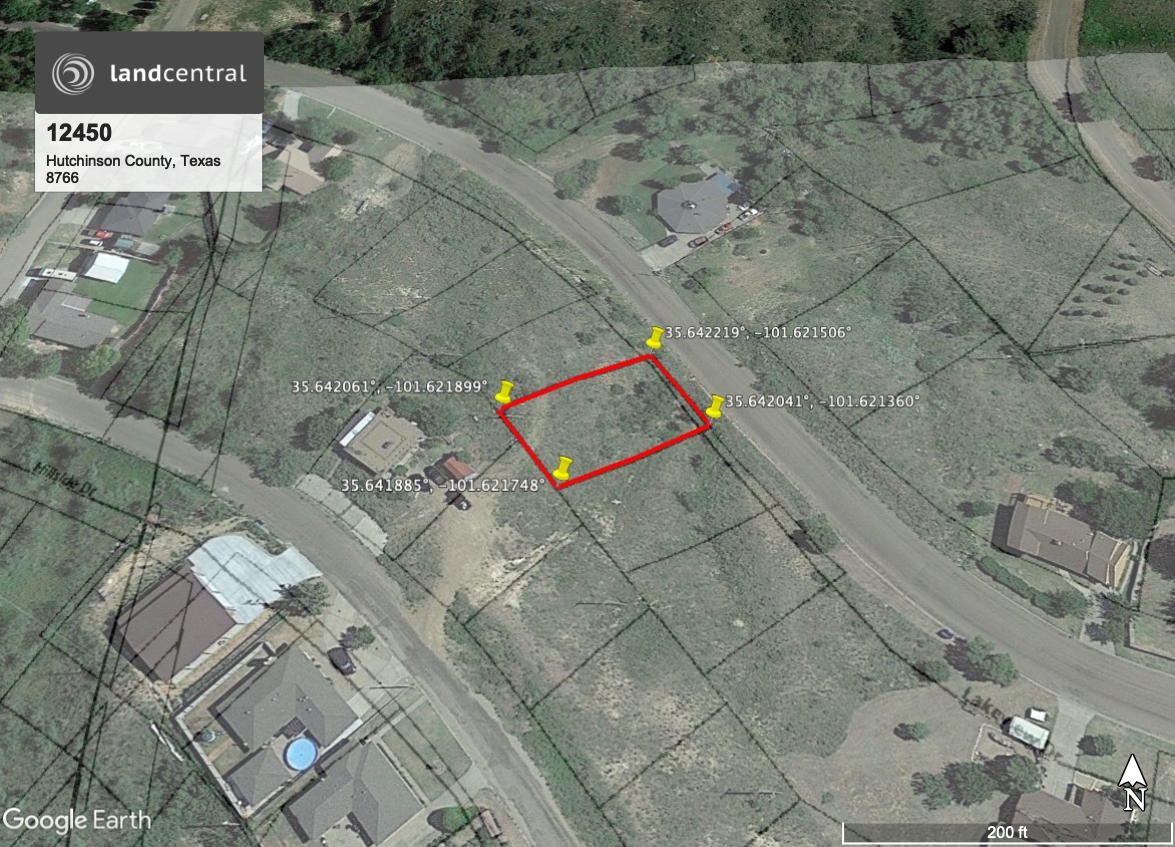Viewport: 1175px width, 847px height.
Task: Click the 200 ft scale bar
Action: coord(1007,832)
